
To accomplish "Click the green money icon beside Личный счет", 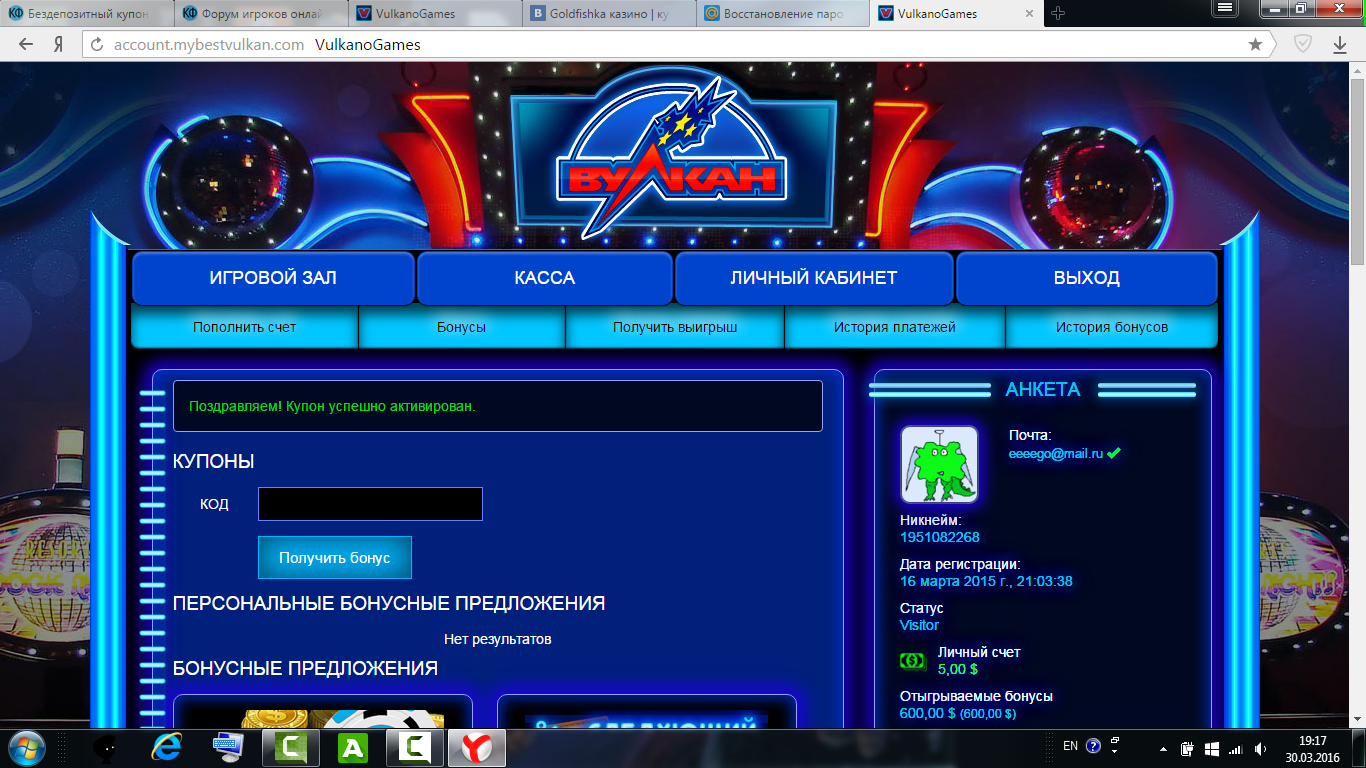I will tap(913, 661).
